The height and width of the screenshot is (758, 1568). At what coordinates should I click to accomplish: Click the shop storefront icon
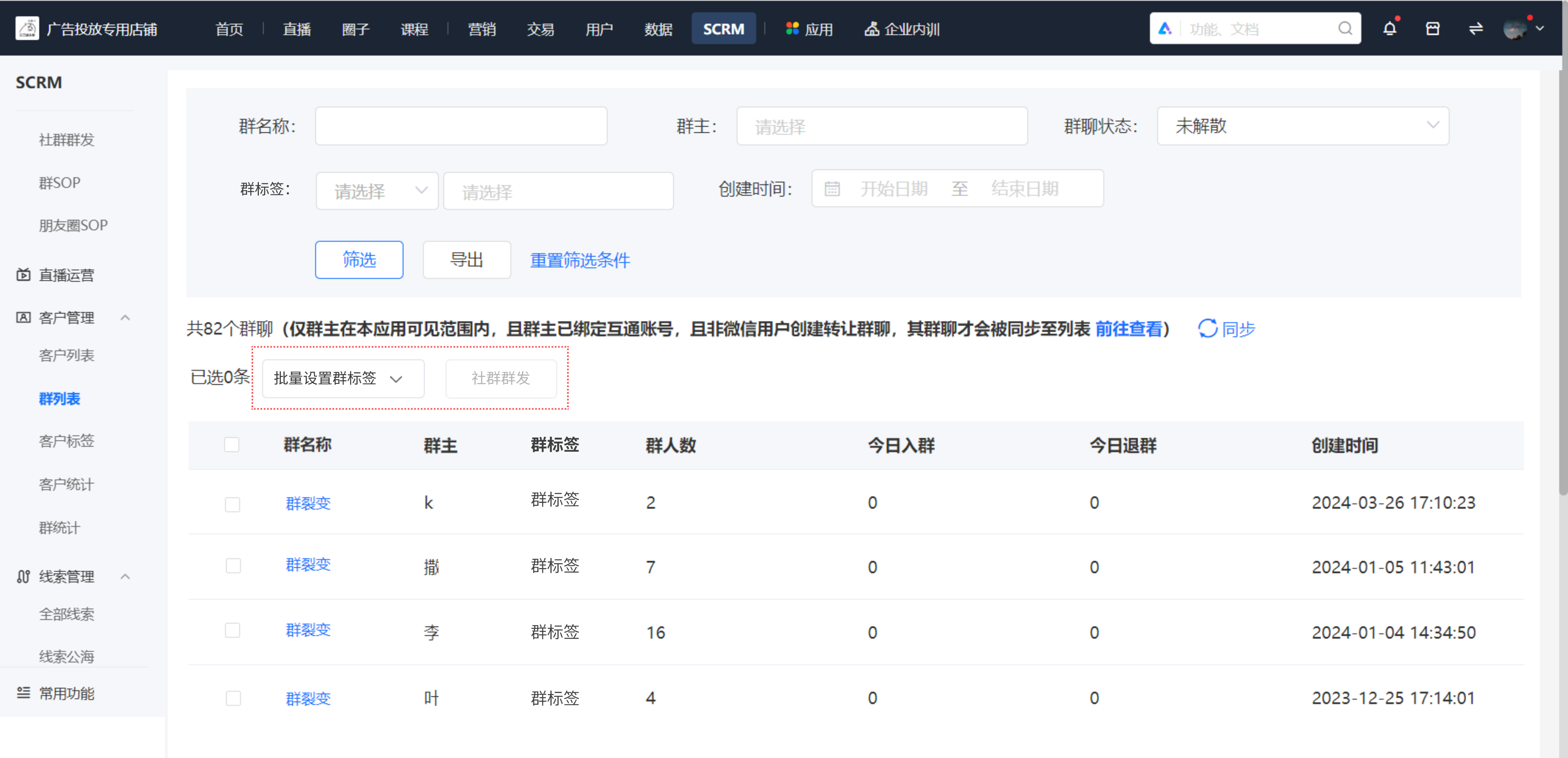[1433, 29]
